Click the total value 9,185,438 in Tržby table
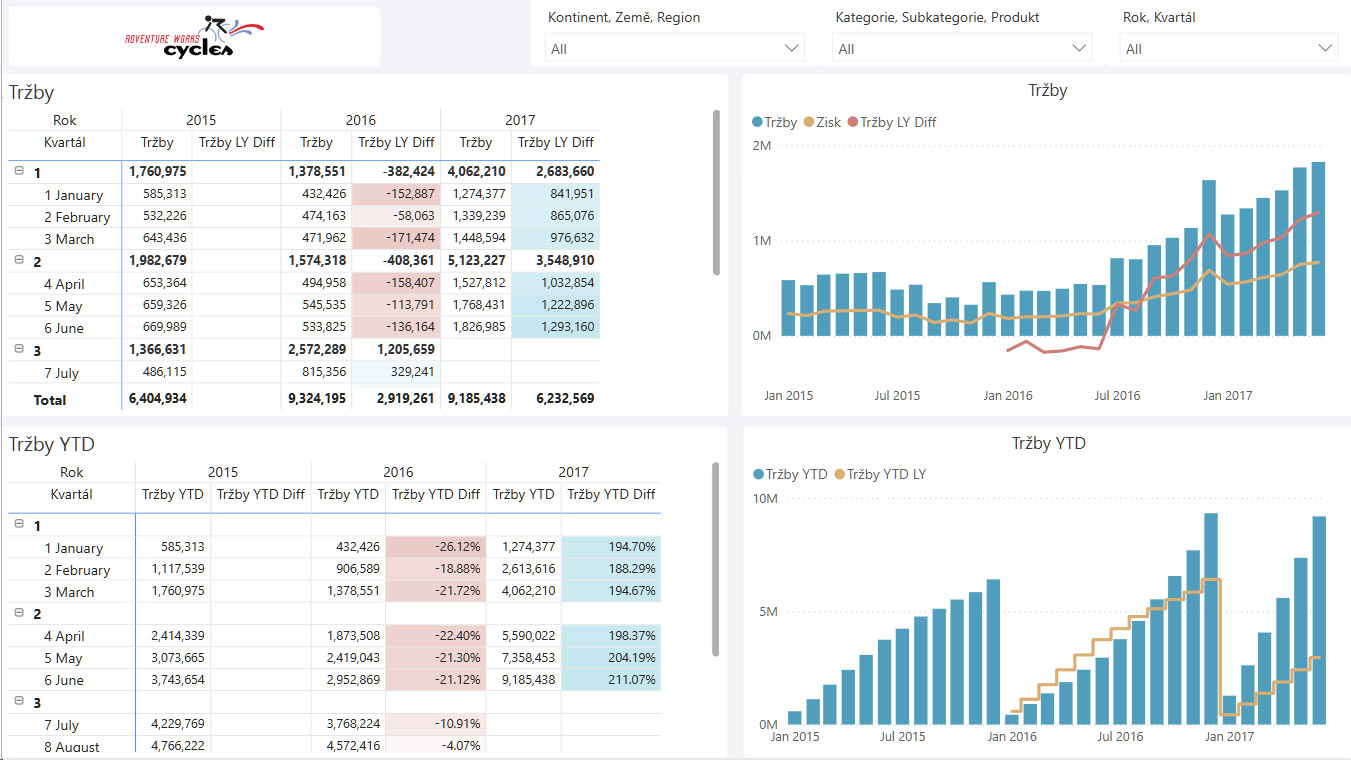Viewport: 1351px width, 760px height. point(476,398)
